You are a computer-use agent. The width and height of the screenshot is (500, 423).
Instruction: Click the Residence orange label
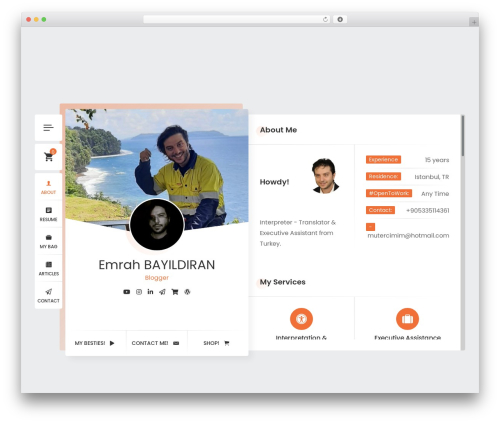coord(383,176)
